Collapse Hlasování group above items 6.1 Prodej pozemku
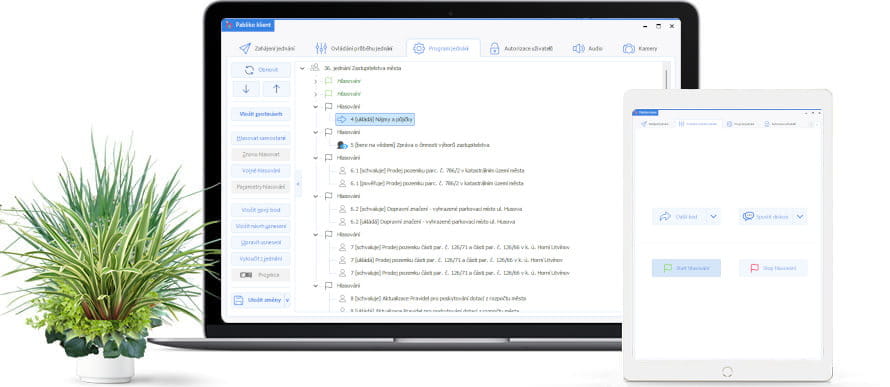This screenshot has width=890, height=387. pyautogui.click(x=316, y=158)
